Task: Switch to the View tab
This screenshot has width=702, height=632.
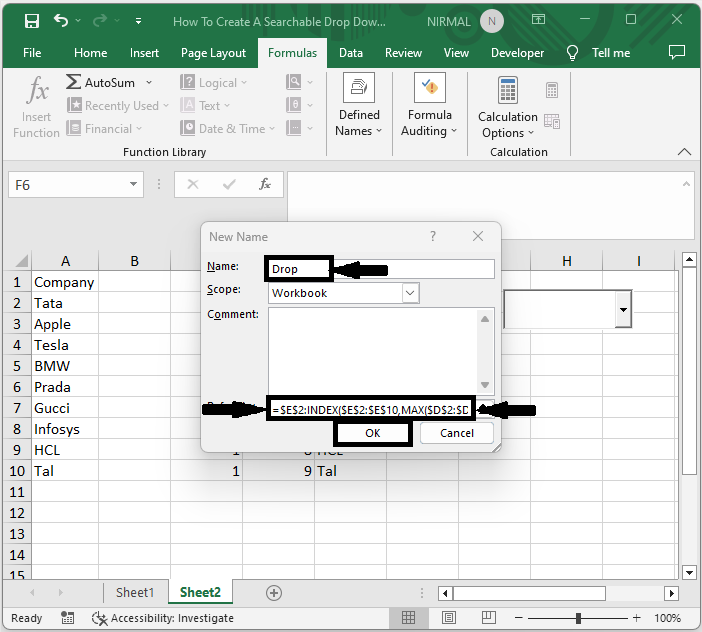Action: pos(456,53)
